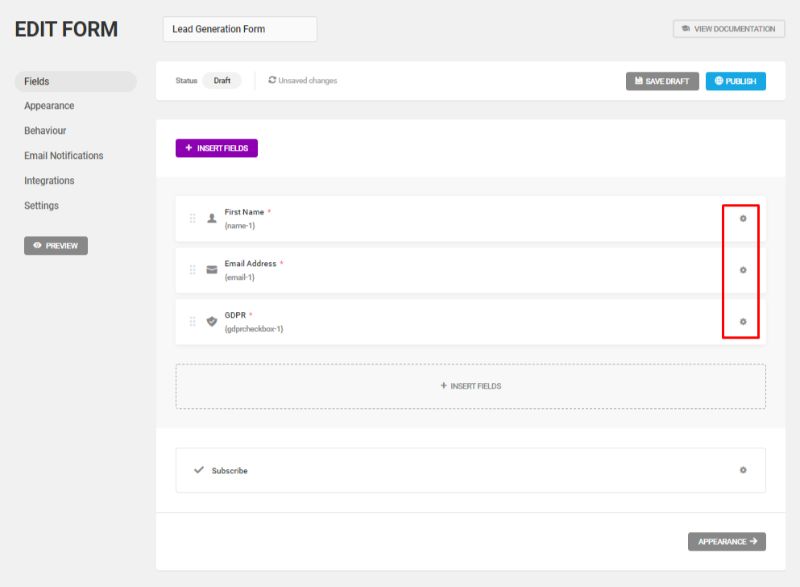Open settings gear for GDPR field
Image resolution: width=800 pixels, height=587 pixels.
[743, 321]
